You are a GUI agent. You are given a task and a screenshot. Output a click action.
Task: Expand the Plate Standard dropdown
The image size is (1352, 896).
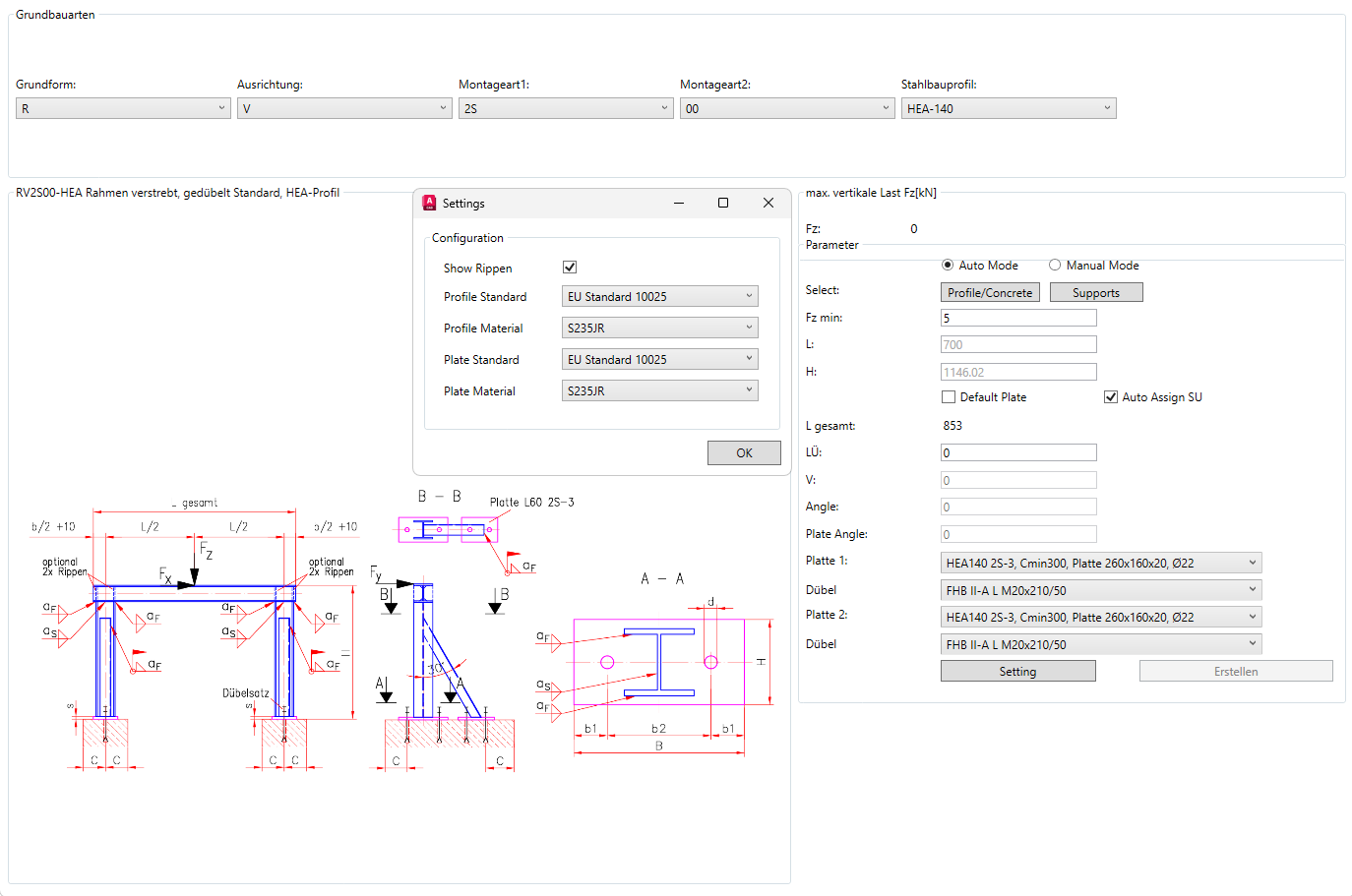tap(660, 359)
